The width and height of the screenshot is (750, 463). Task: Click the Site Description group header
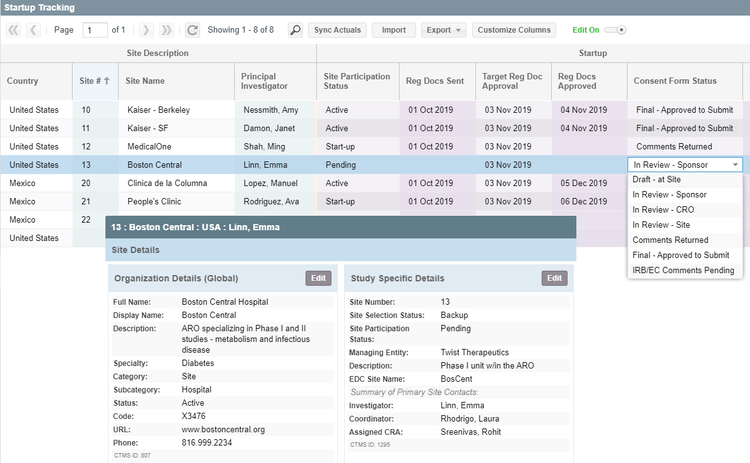click(x=157, y=53)
